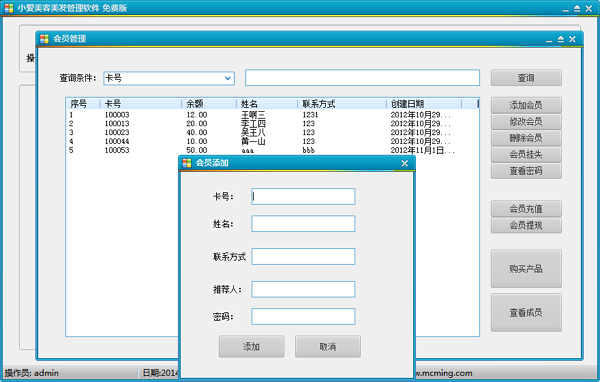Image resolution: width=600 pixels, height=382 pixels.
Task: Click the 会员添加 dialog title icon
Action: coord(187,163)
